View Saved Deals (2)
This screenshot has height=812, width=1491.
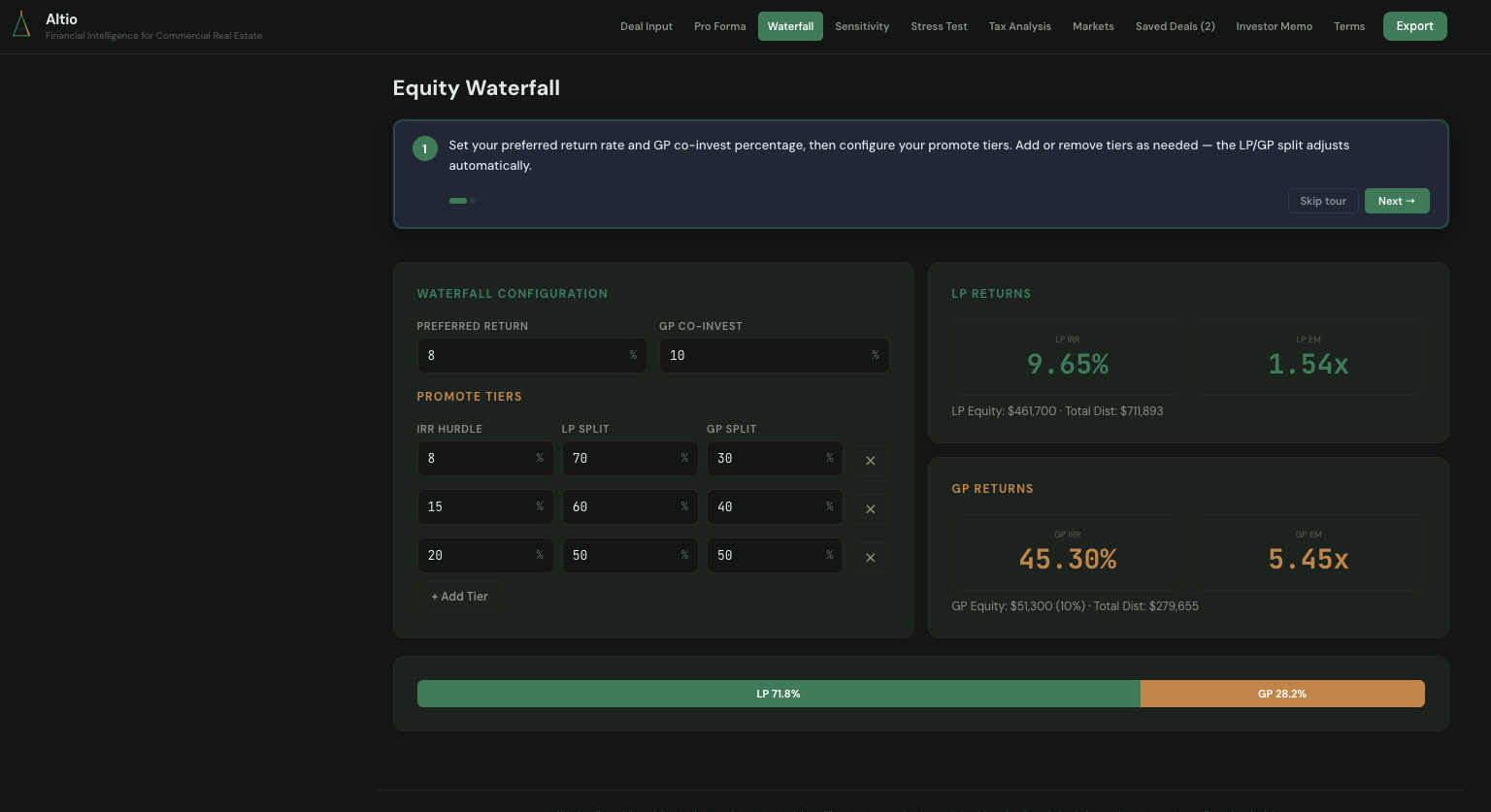pyautogui.click(x=1176, y=26)
